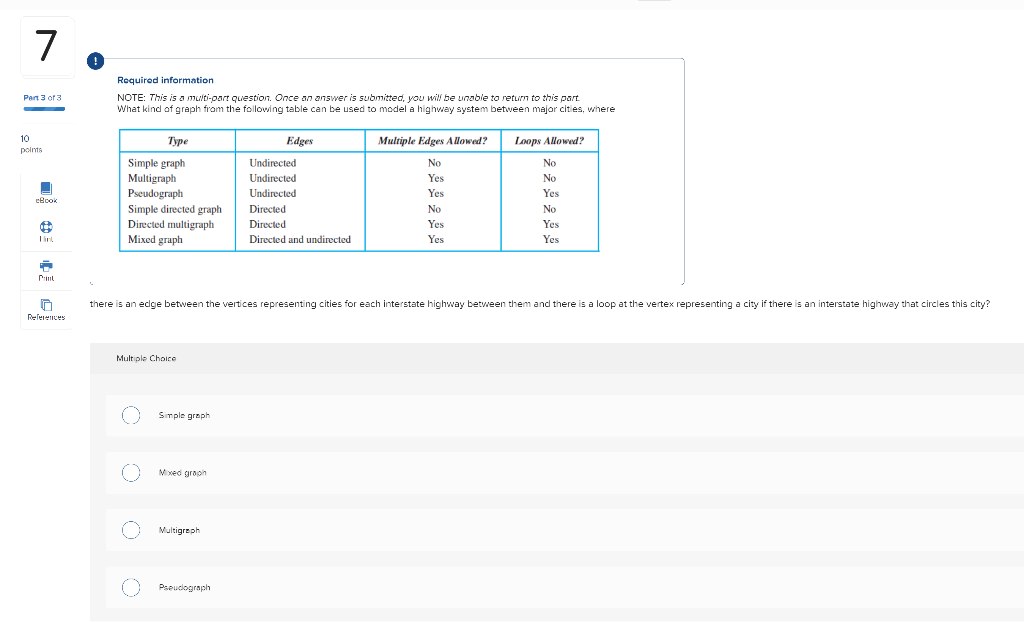Viewport: 1024px width, 623px height.
Task: Click the blue exclamation info icon
Action: pyautogui.click(x=95, y=61)
